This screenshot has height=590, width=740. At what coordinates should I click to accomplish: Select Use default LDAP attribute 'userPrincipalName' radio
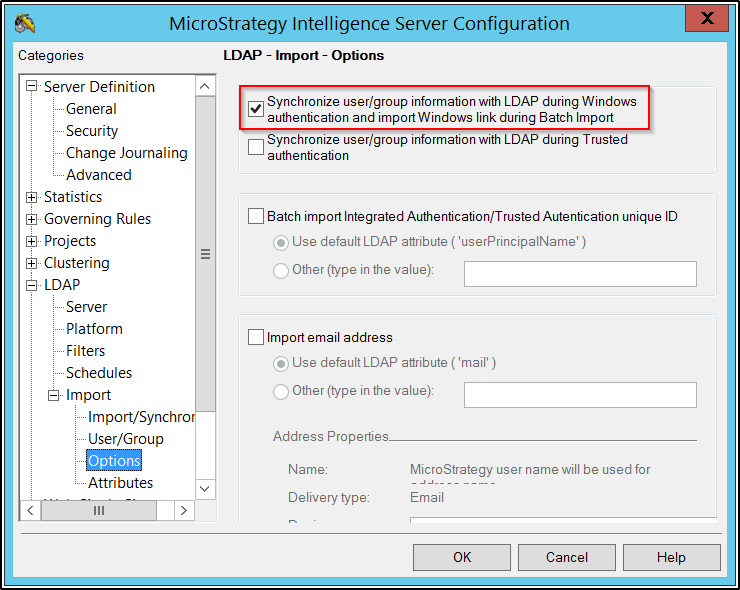(x=281, y=243)
